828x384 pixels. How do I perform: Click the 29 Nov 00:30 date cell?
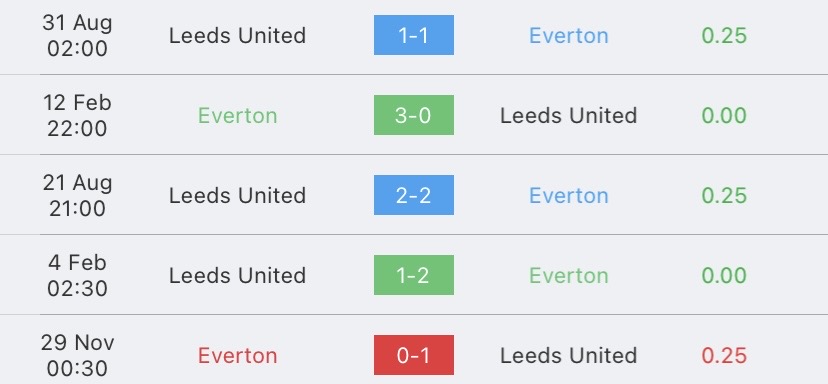77,355
